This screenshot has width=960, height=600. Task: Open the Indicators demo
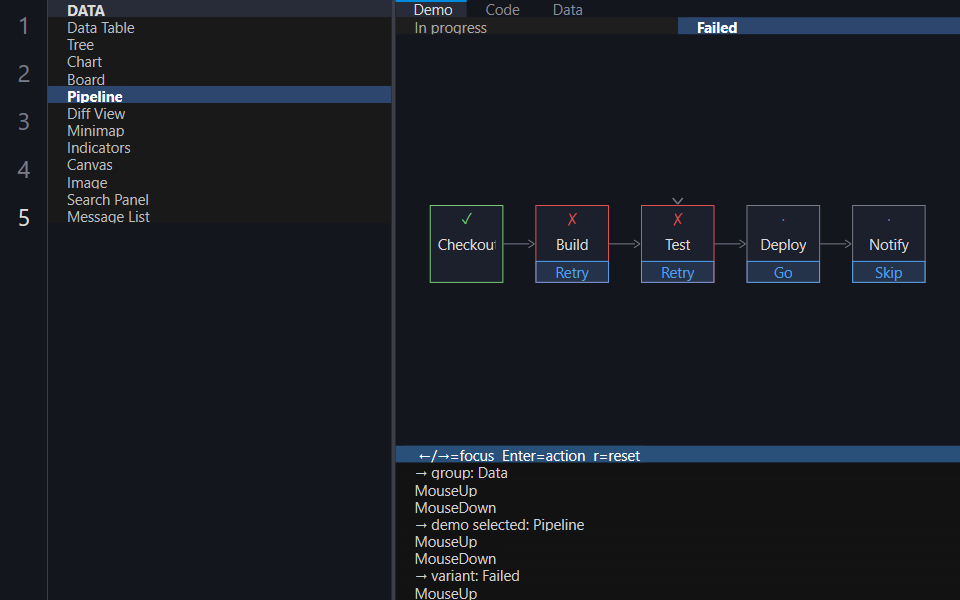219,148
